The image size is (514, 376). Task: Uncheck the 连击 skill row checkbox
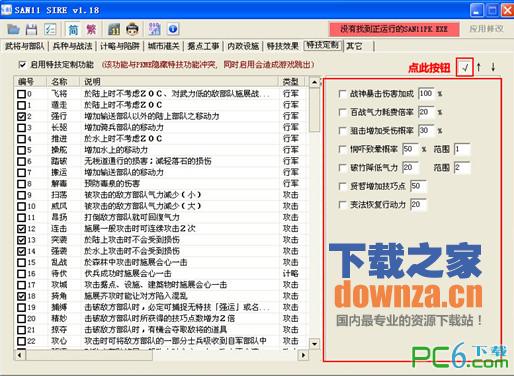21,229
